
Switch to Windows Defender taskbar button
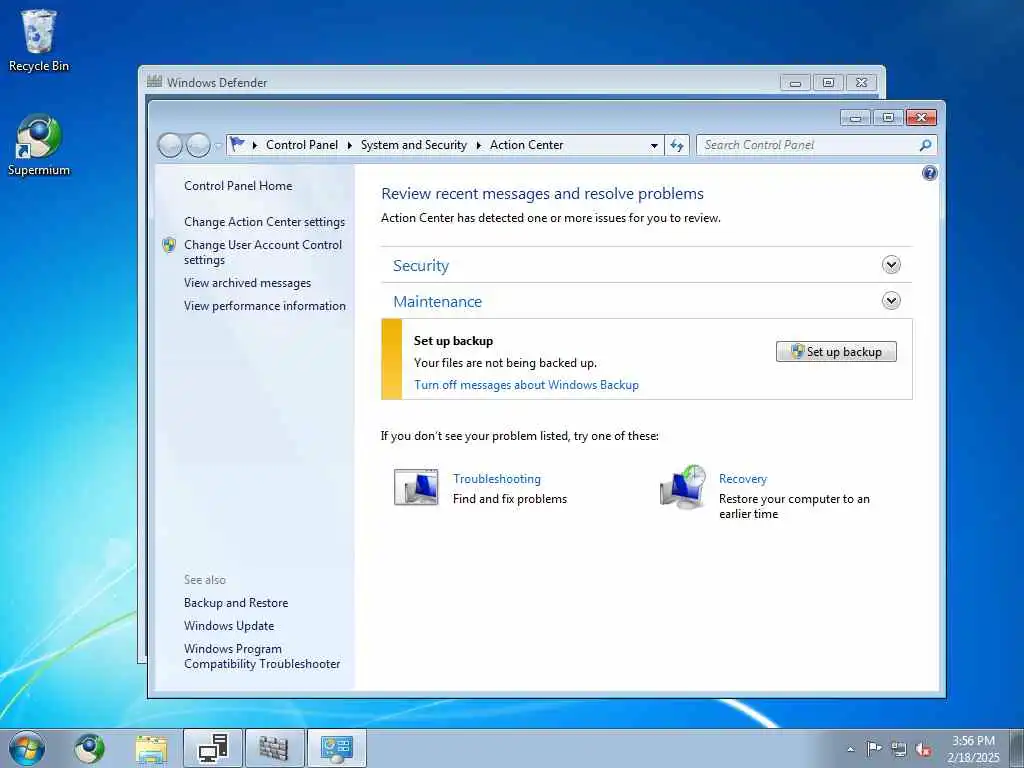[x=274, y=748]
